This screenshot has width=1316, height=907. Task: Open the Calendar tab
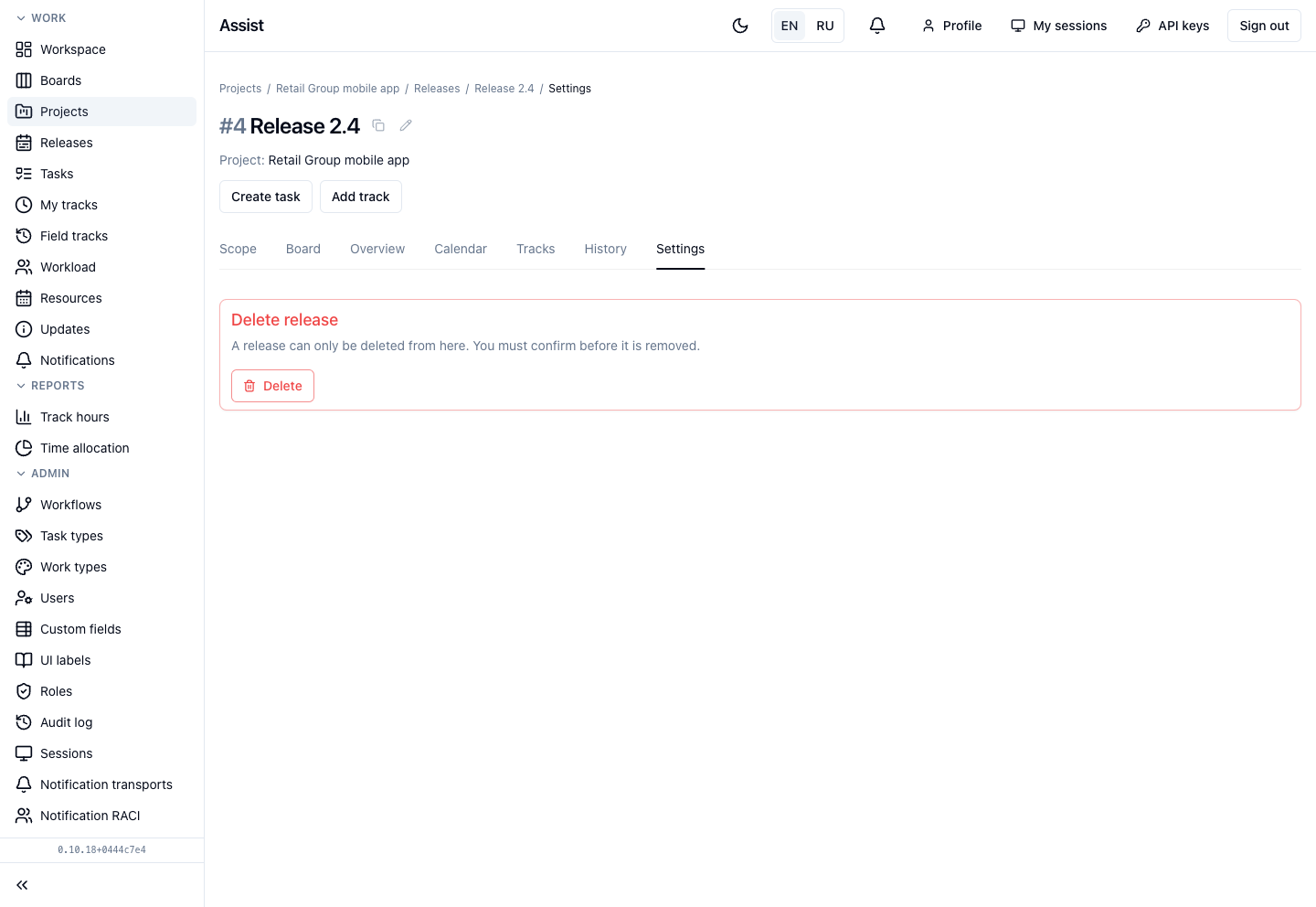(x=461, y=249)
